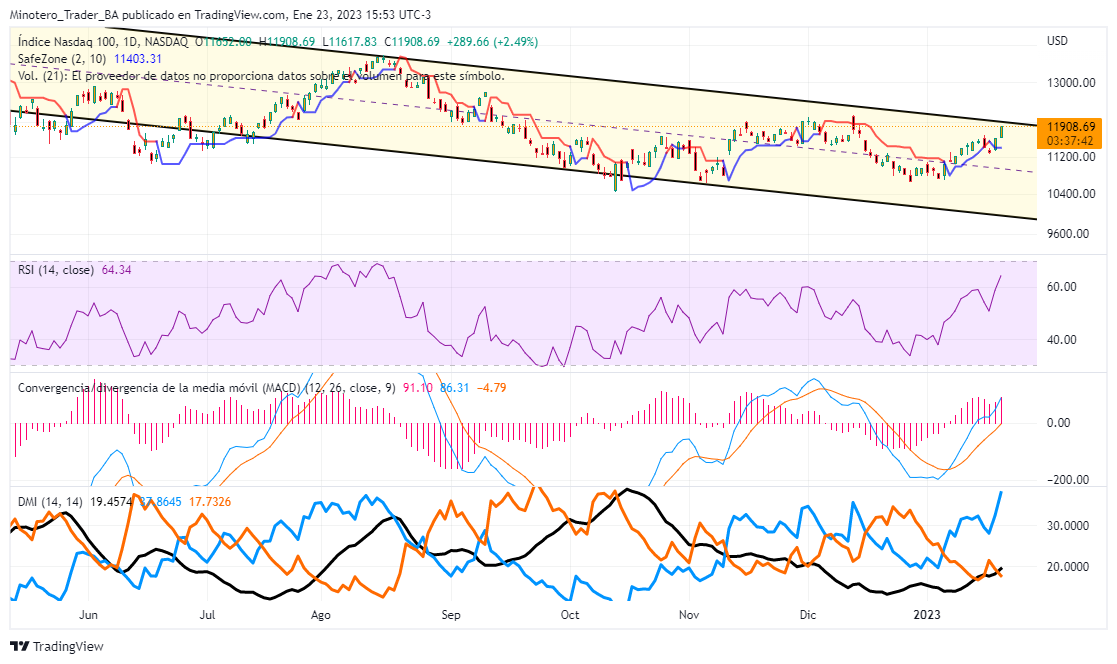Image resolution: width=1117 pixels, height=664 pixels.
Task: Click the 11200.00 price axis label
Action: (1071, 157)
